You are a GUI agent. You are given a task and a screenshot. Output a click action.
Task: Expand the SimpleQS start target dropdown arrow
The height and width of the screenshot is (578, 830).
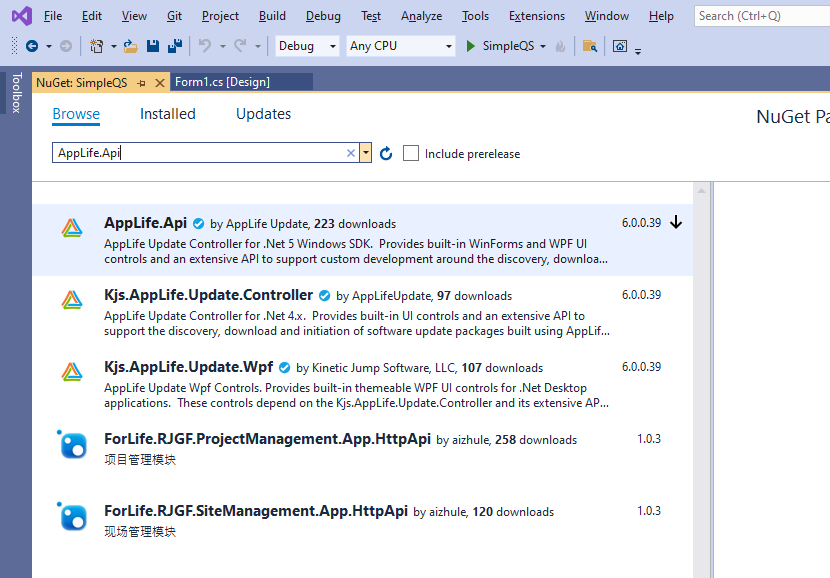543,47
